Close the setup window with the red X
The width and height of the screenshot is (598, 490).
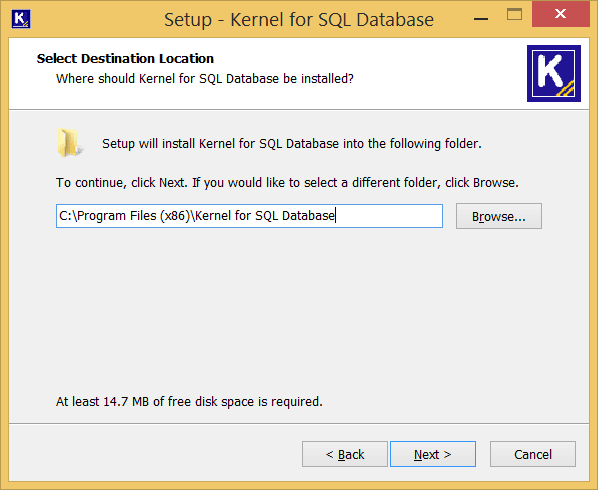pyautogui.click(x=561, y=14)
